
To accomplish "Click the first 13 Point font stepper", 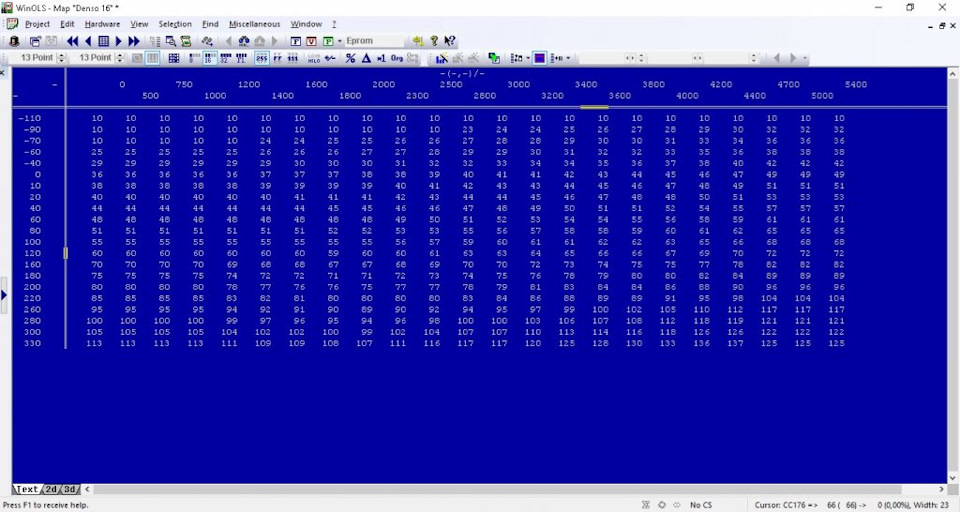I will pos(61,58).
